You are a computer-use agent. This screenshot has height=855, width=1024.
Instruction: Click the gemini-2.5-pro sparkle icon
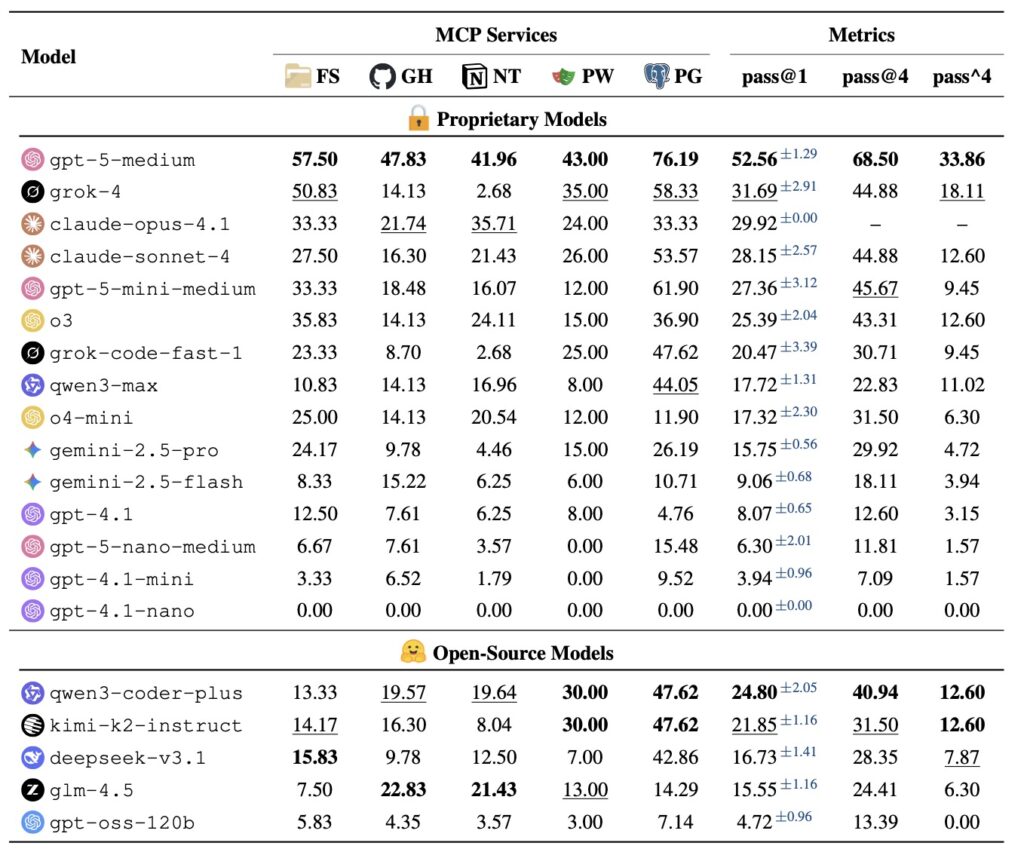[33, 449]
